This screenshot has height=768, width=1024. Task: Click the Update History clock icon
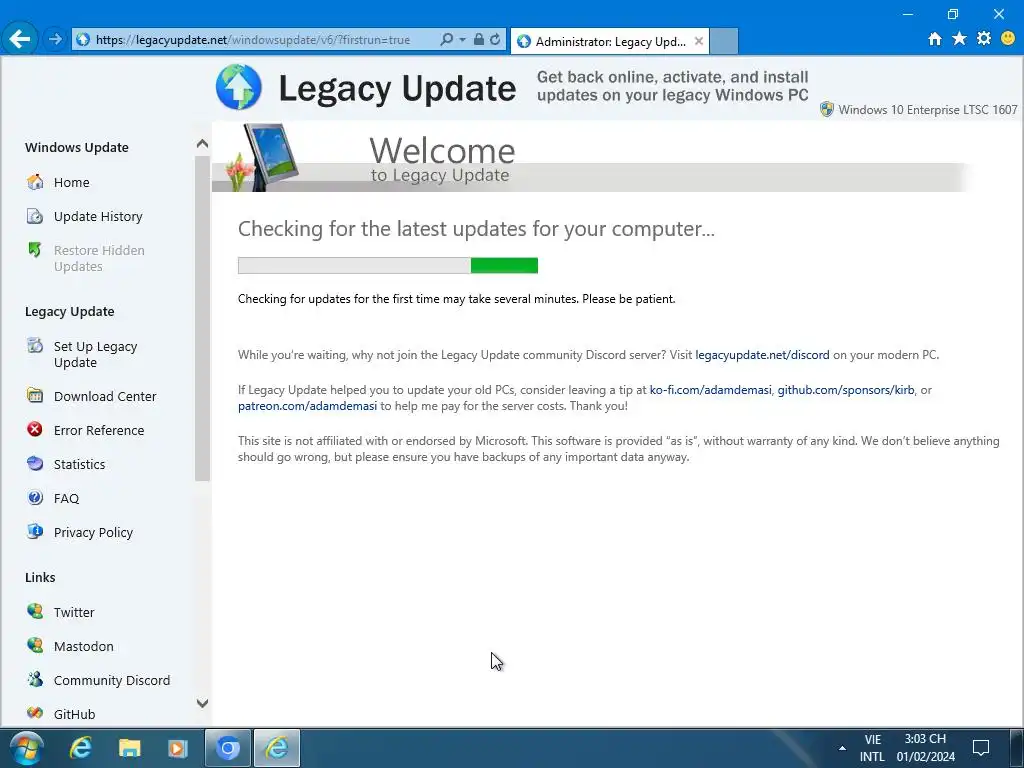35,216
